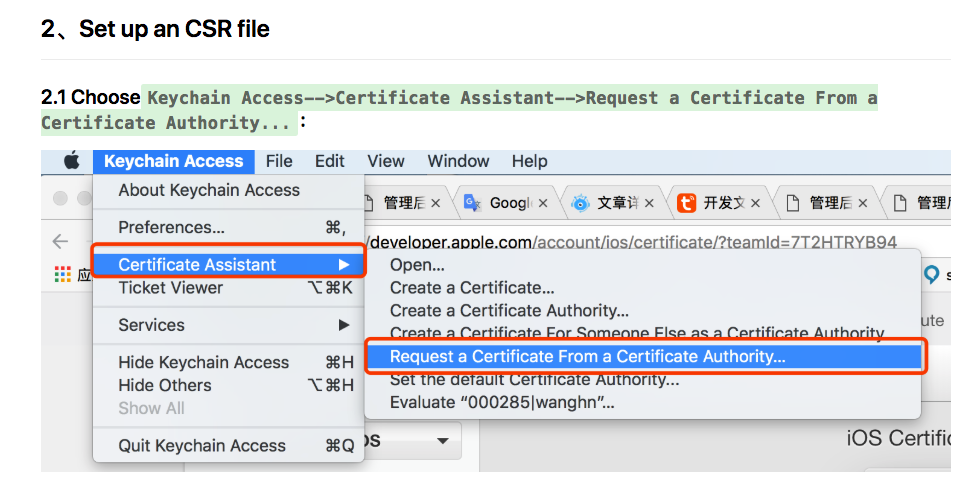Screen dimensions: 958x492
Task: Open the File menu
Action: 279,161
